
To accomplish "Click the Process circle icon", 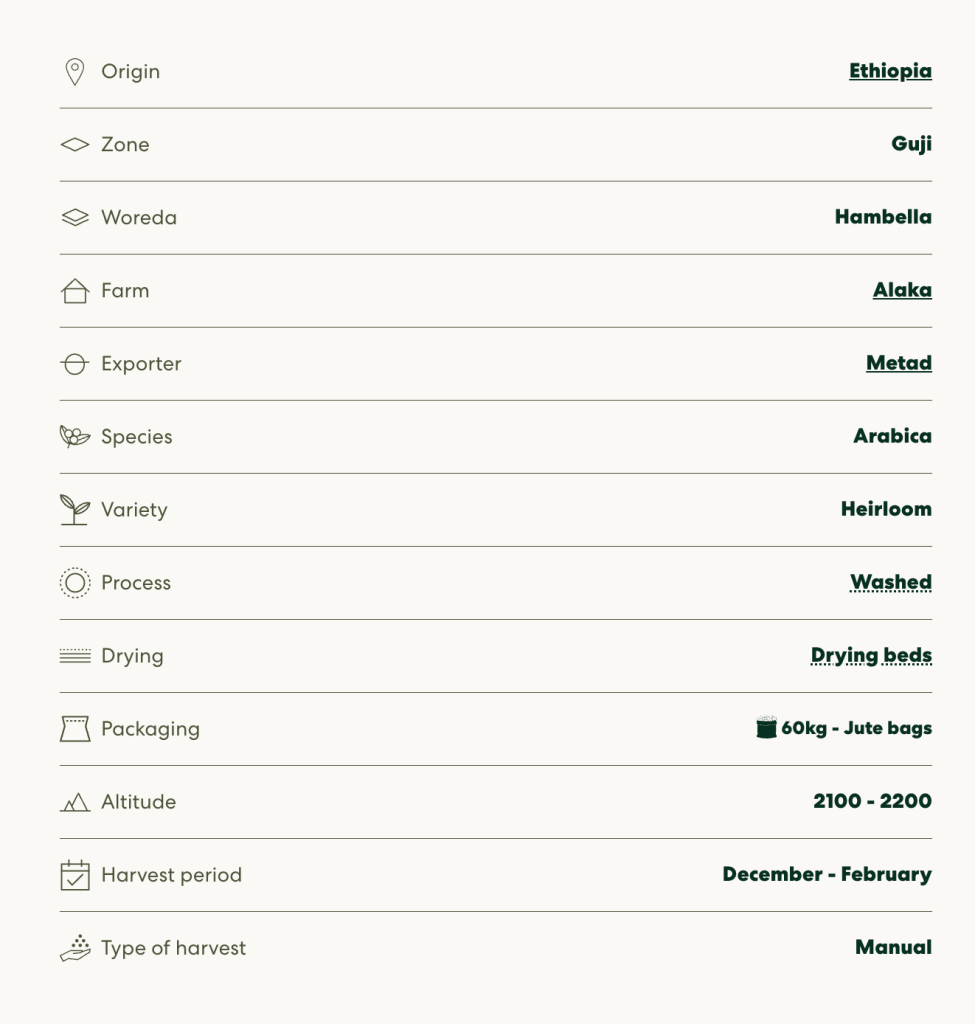I will pos(75,583).
